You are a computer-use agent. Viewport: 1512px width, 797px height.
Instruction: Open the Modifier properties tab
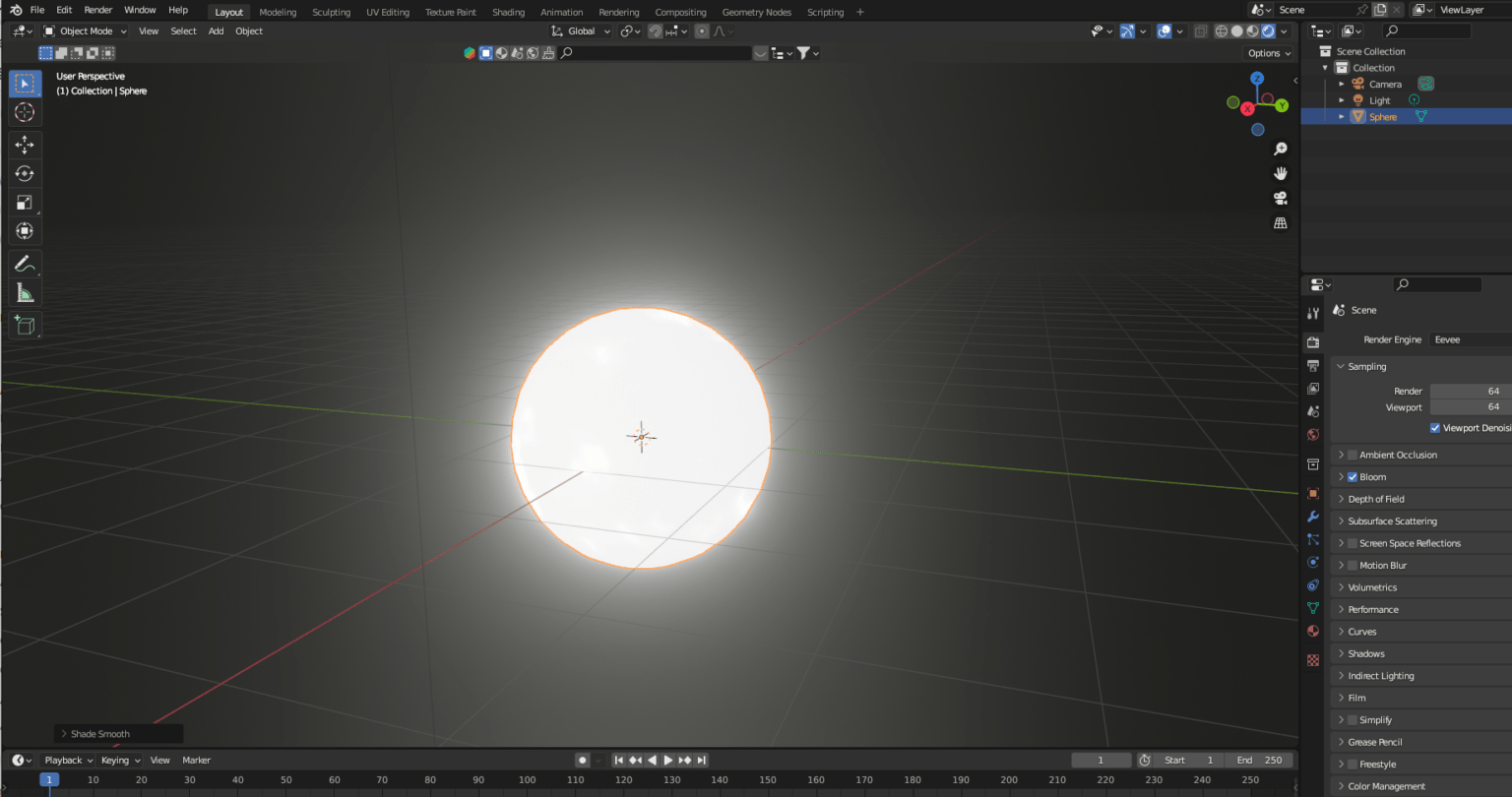[x=1312, y=517]
